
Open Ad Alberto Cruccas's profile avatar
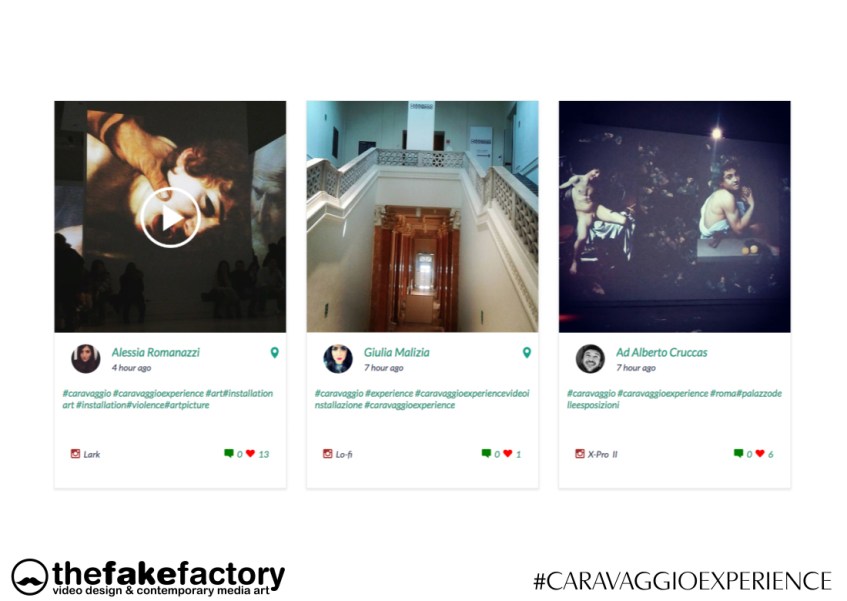click(590, 359)
